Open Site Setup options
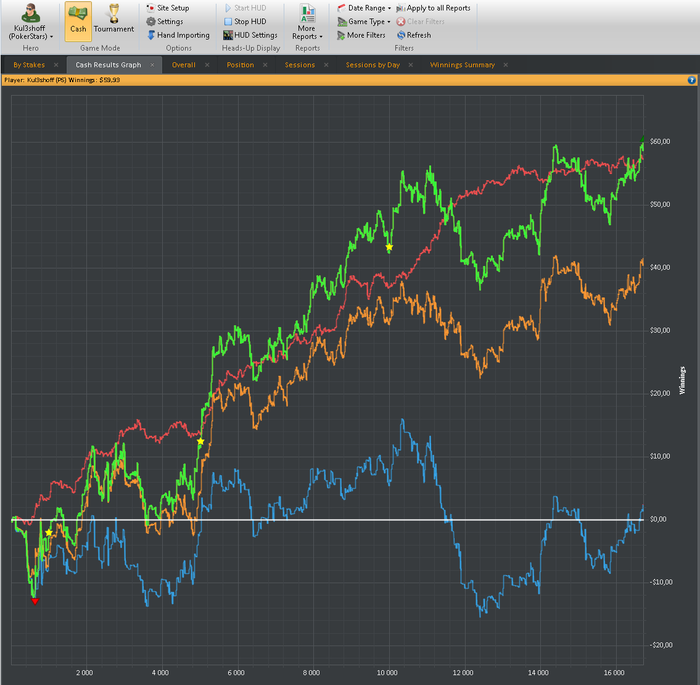 (168, 8)
